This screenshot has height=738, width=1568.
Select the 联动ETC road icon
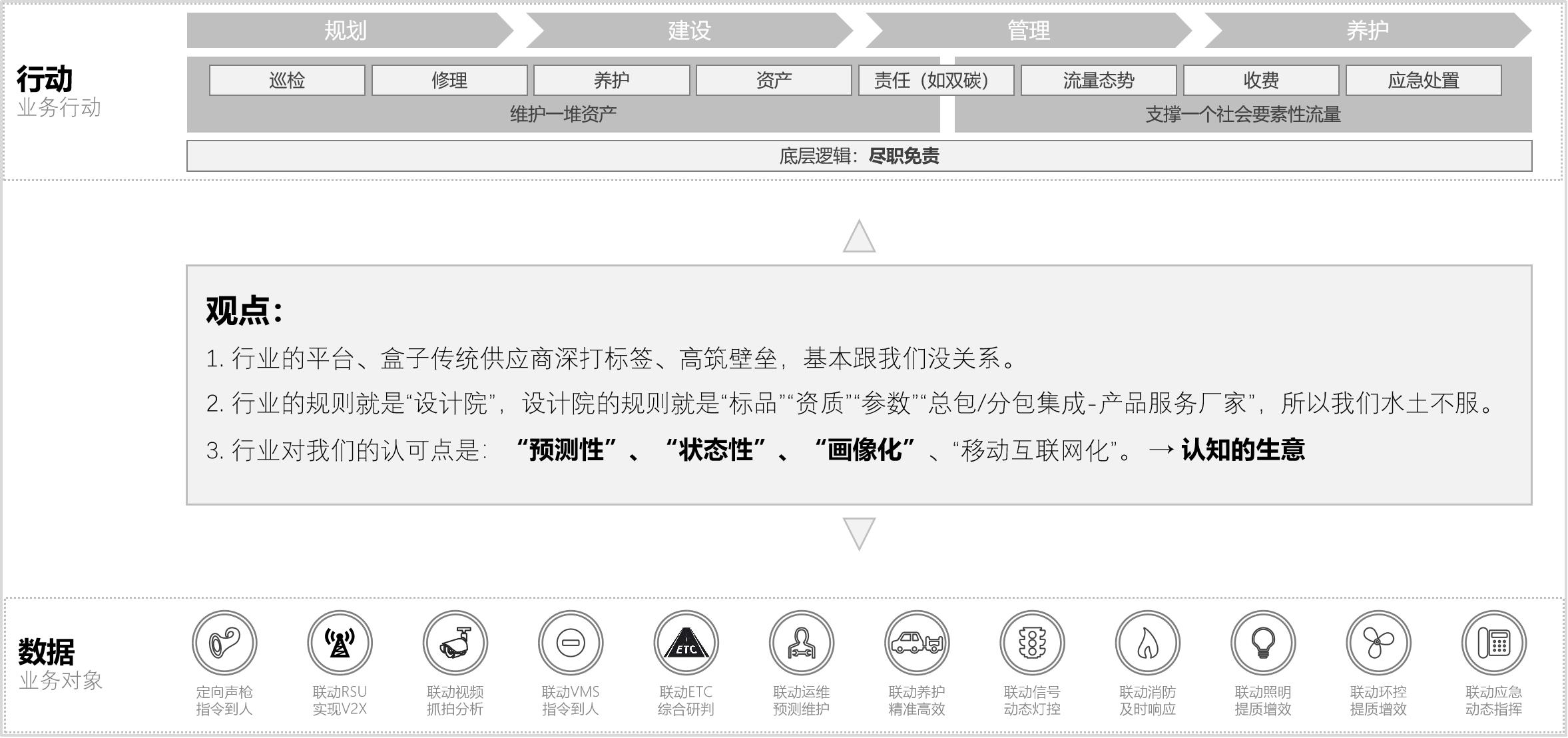[686, 643]
